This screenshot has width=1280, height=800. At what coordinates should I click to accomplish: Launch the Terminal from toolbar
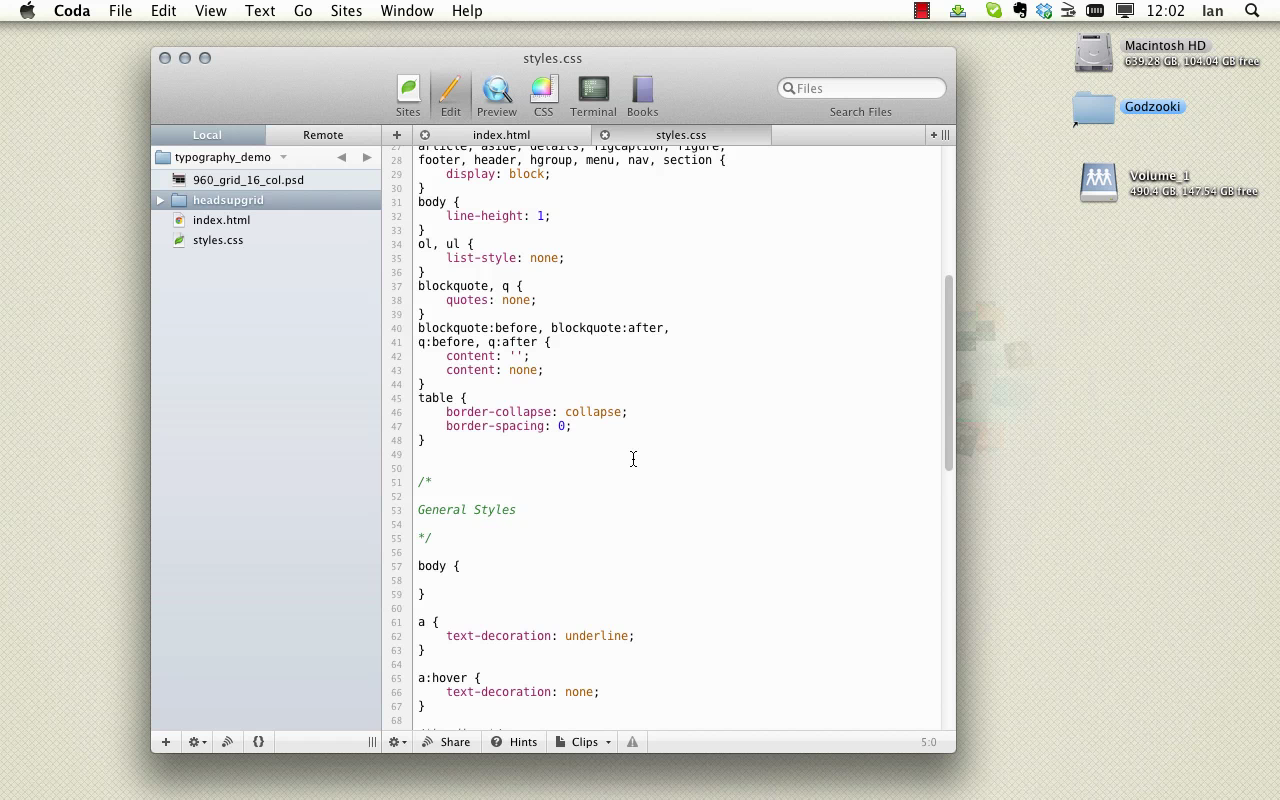coord(593,96)
